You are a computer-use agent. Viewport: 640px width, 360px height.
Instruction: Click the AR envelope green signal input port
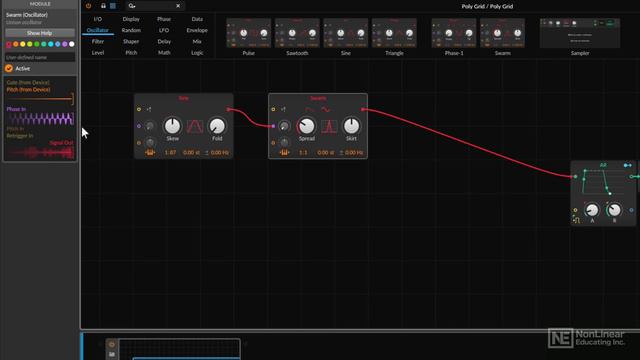(x=576, y=177)
